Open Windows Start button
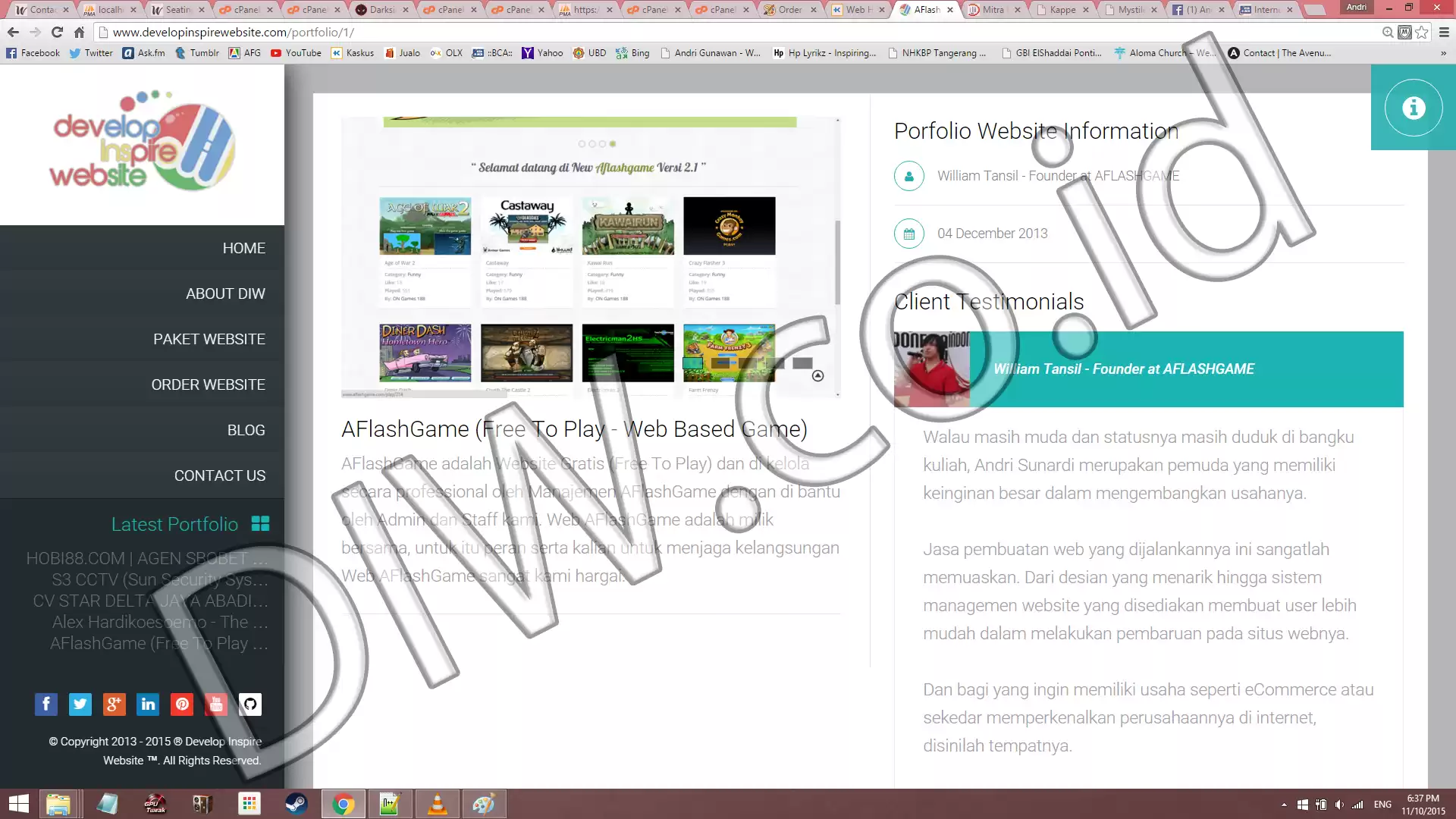 coord(19,804)
